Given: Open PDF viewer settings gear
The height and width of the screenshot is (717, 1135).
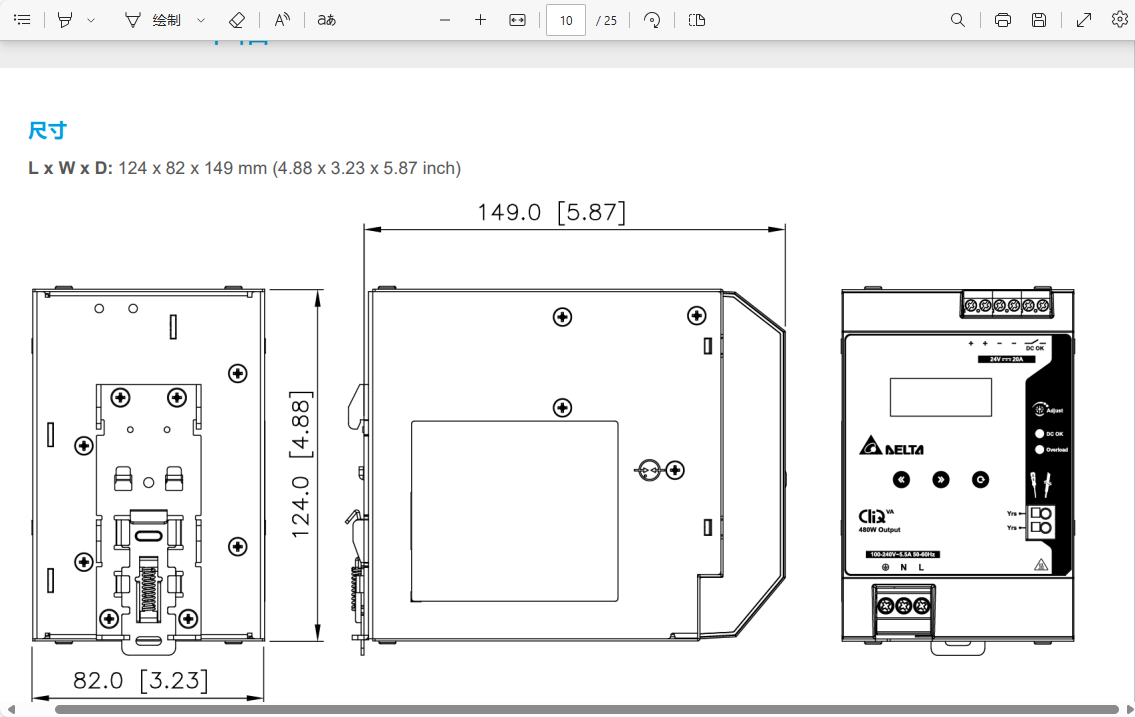Looking at the screenshot, I should 1119,20.
